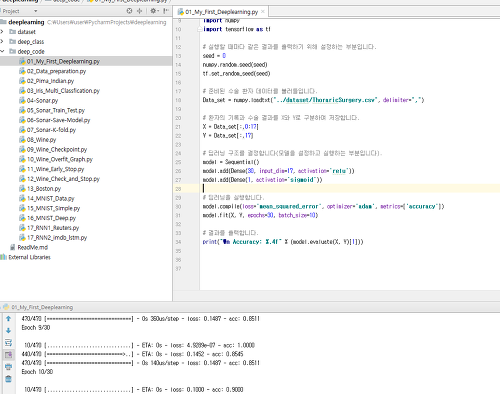Image resolution: width=500 pixels, height=394 pixels.
Task: Click the 'seed = 0' code line
Action: click(x=214, y=56)
